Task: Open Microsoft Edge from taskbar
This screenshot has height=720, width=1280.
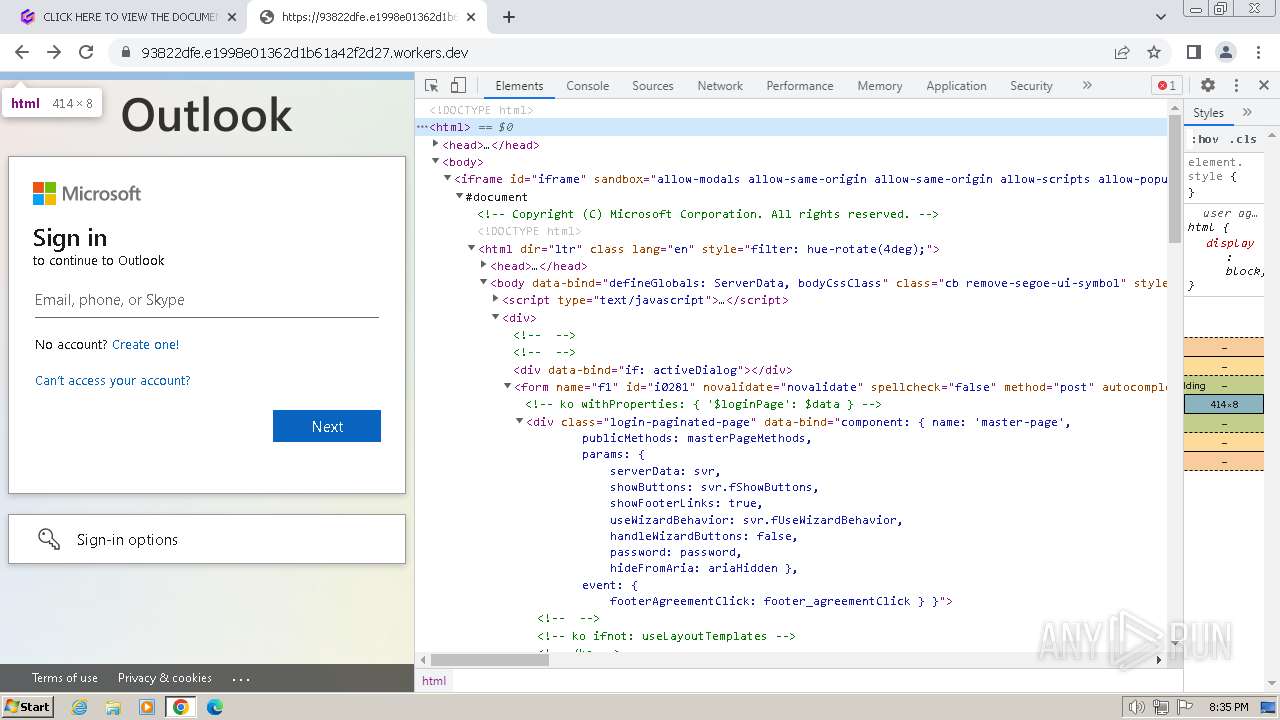Action: click(x=214, y=707)
